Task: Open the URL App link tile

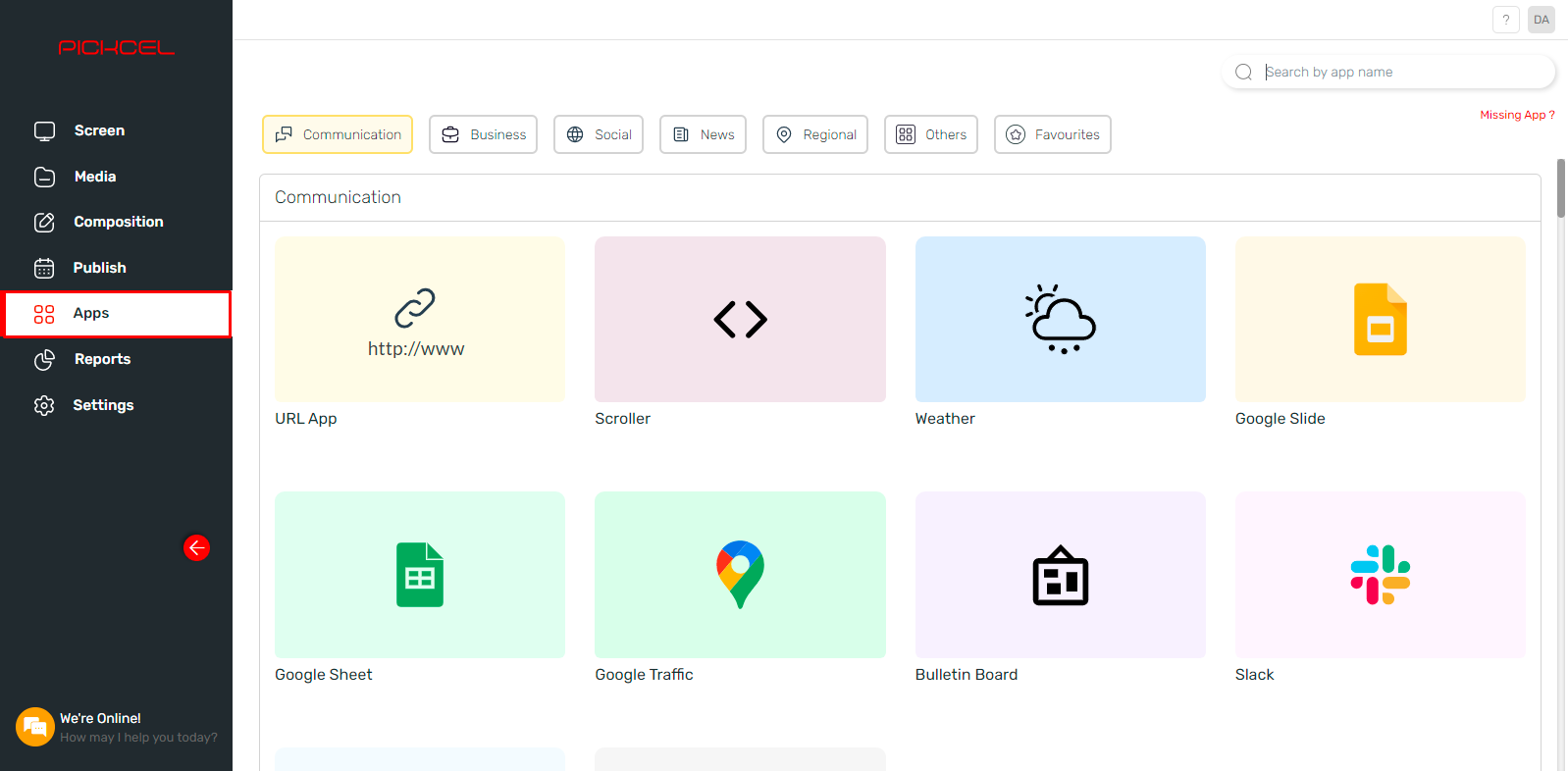Action: (420, 319)
